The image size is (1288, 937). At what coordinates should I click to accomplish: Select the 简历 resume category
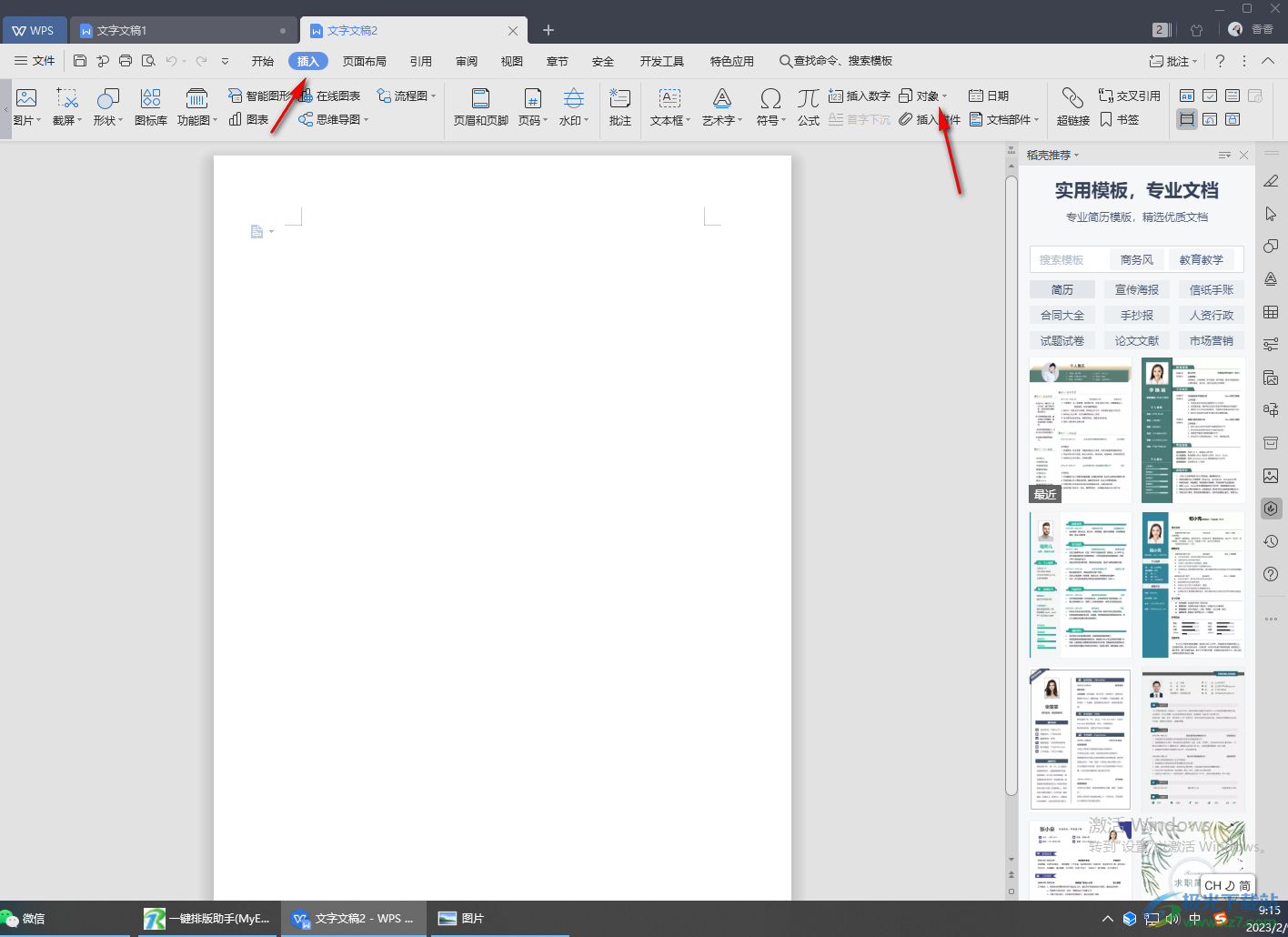1062,289
